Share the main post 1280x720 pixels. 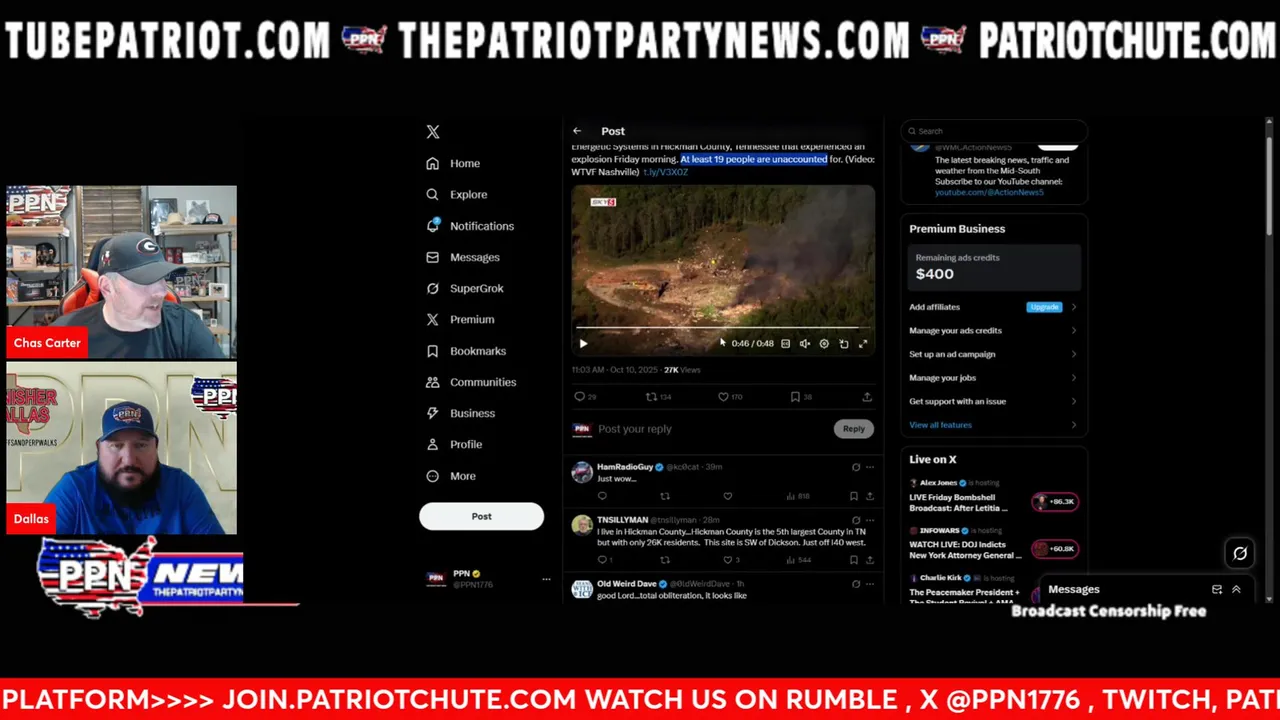click(x=867, y=397)
